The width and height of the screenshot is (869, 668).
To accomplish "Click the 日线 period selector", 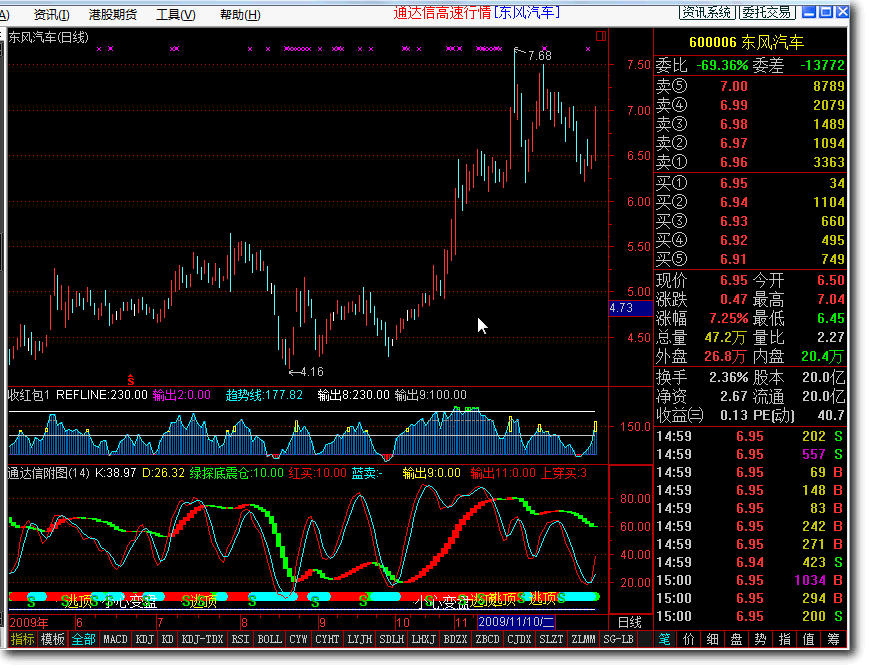I will (x=630, y=622).
